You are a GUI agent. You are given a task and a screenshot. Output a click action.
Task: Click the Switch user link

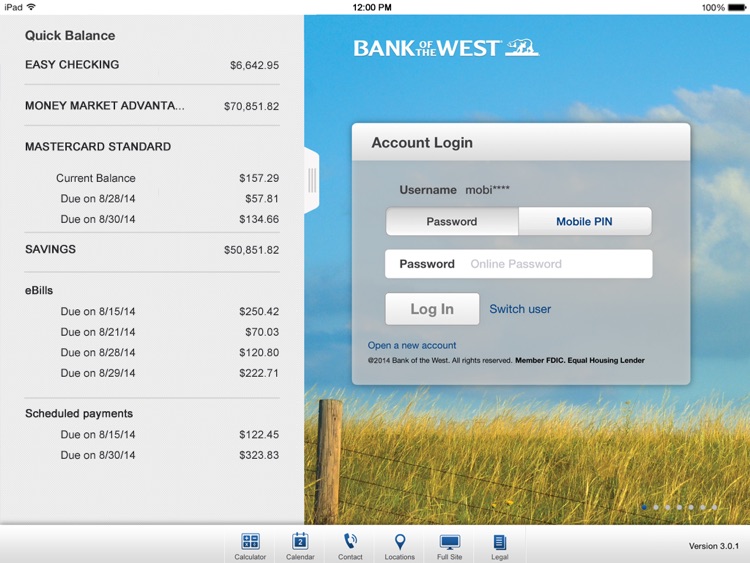(x=520, y=309)
